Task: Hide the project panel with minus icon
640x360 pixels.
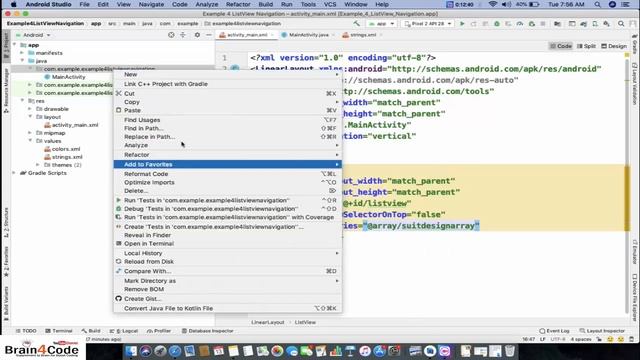Action: [209, 35]
